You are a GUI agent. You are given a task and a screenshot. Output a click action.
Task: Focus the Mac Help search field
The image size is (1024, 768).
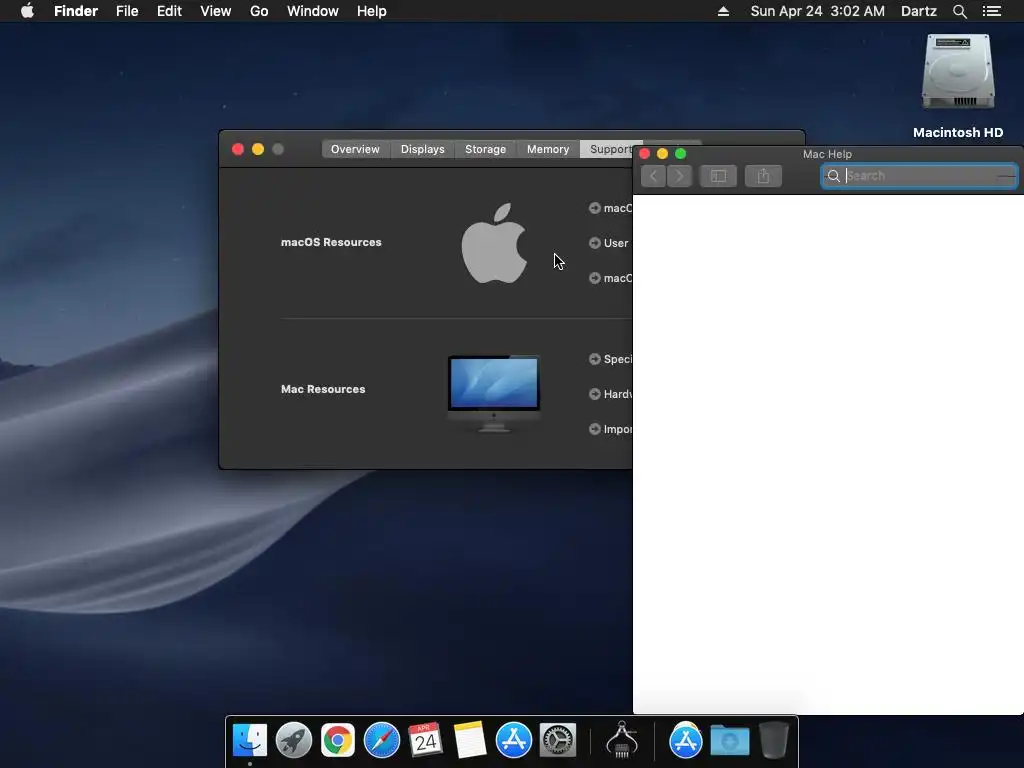919,176
